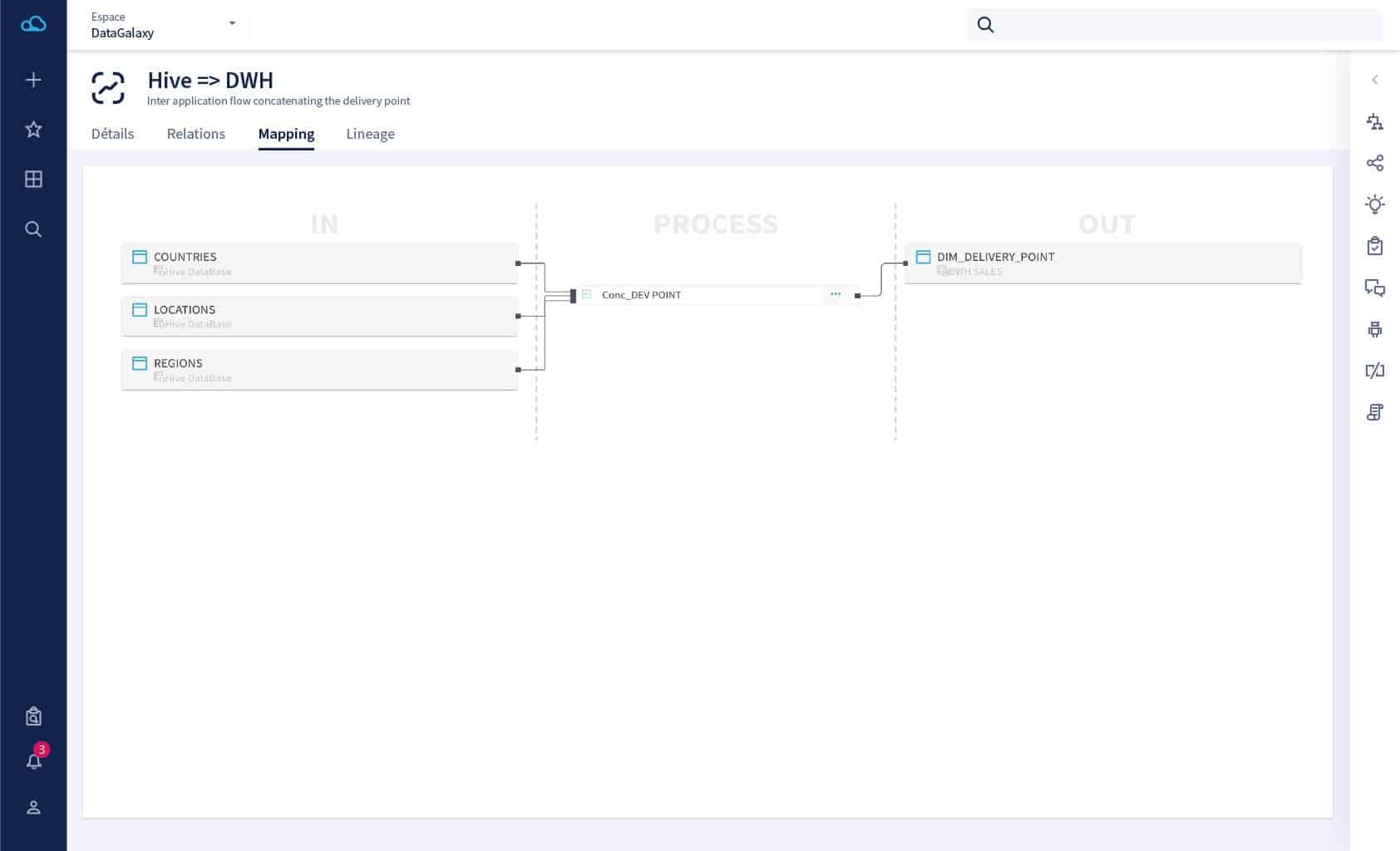Open the clipboard checkmark tasks icon
Viewport: 1400px width, 851px height.
(x=1375, y=246)
